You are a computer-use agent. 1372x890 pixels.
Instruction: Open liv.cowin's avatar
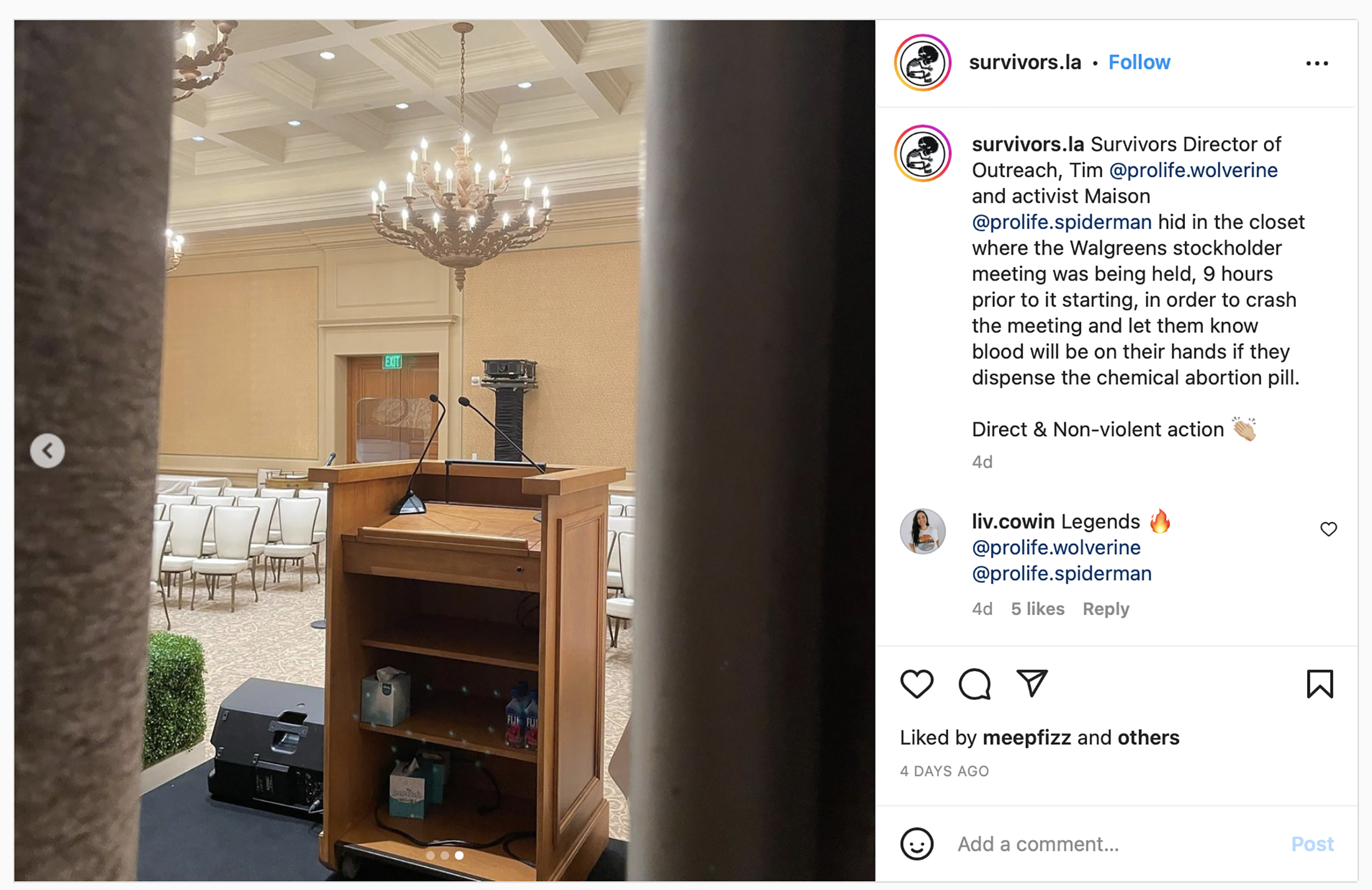[922, 531]
